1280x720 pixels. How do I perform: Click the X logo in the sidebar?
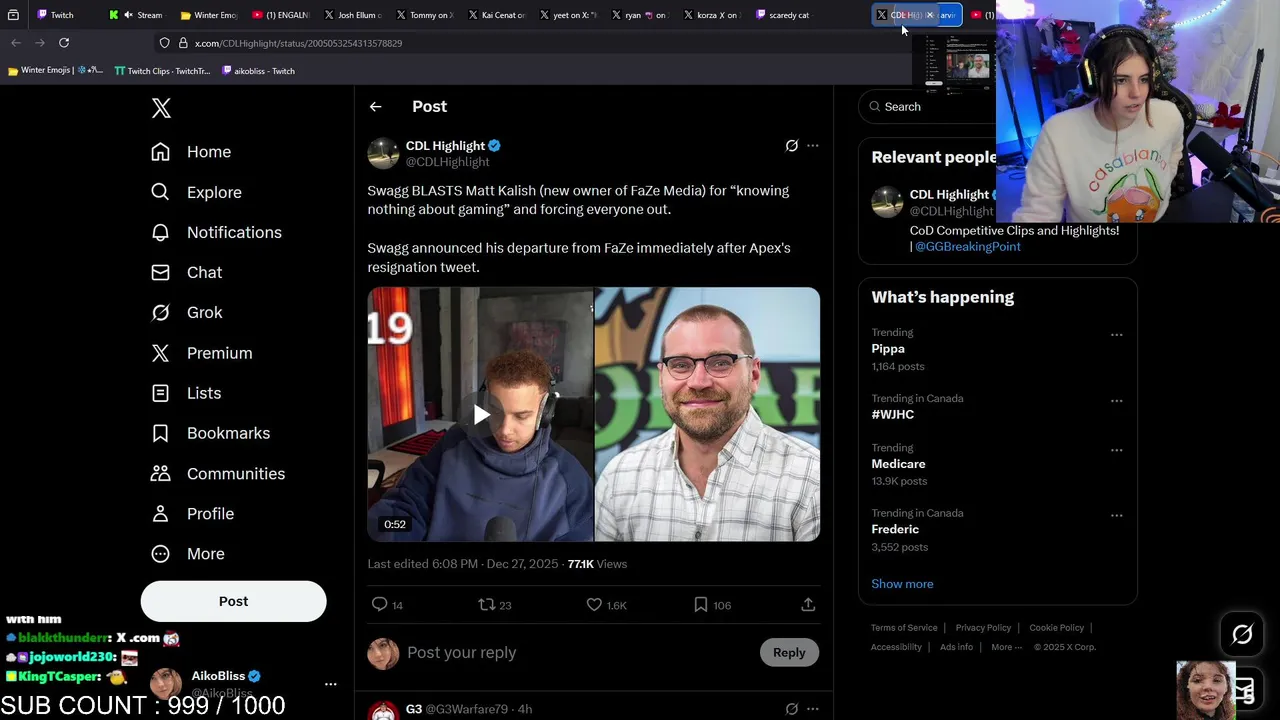click(x=161, y=108)
